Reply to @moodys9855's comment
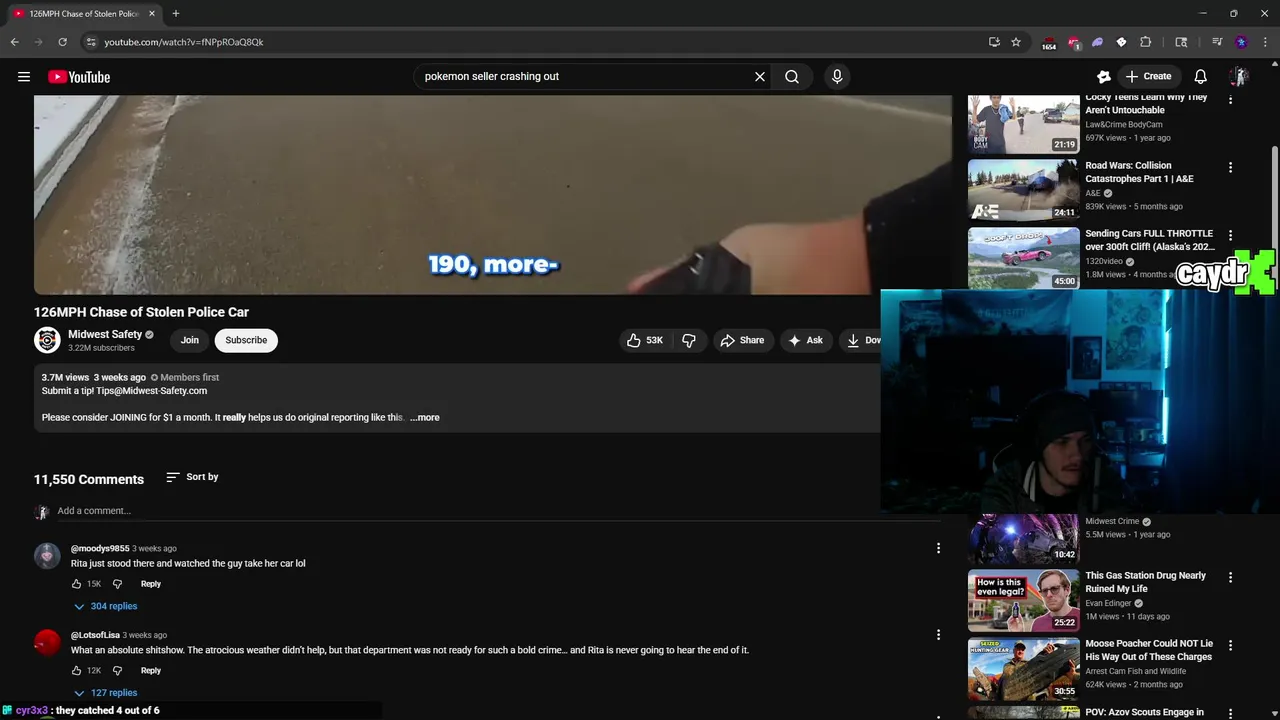1280x720 pixels. point(150,584)
